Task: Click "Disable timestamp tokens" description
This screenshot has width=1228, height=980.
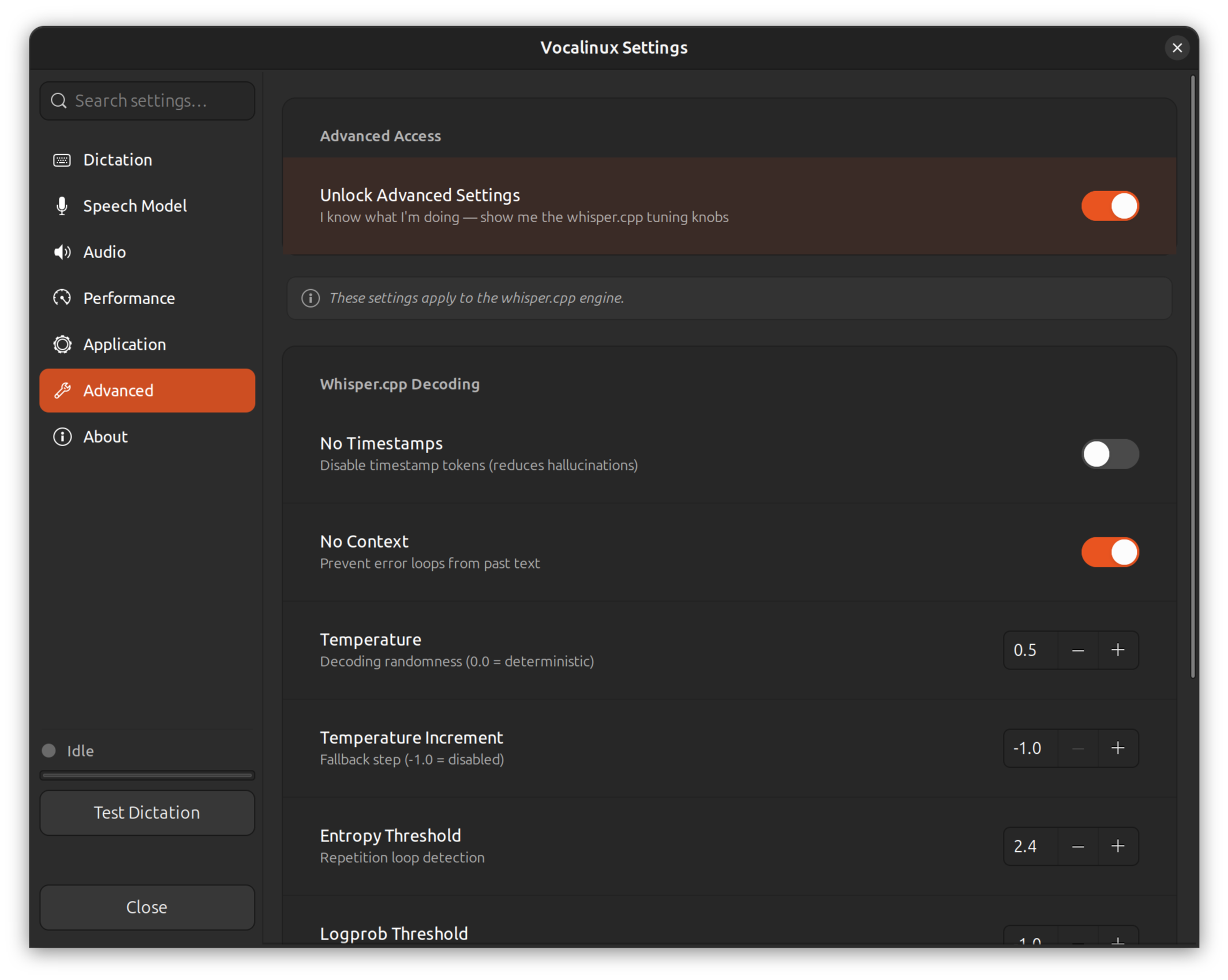Action: click(x=479, y=465)
